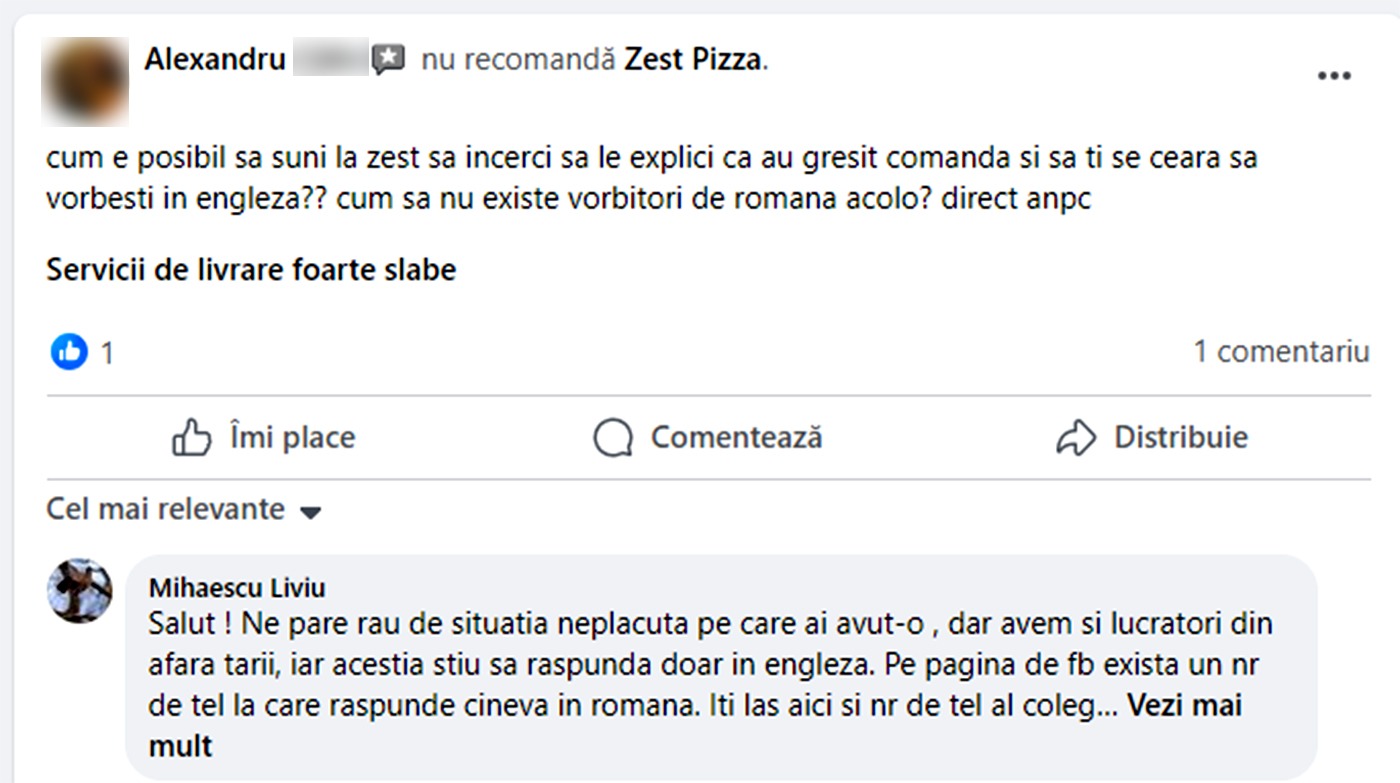This screenshot has width=1400, height=783.
Task: Open Mihaescu Liviu's profile avatar
Action: coord(80,591)
